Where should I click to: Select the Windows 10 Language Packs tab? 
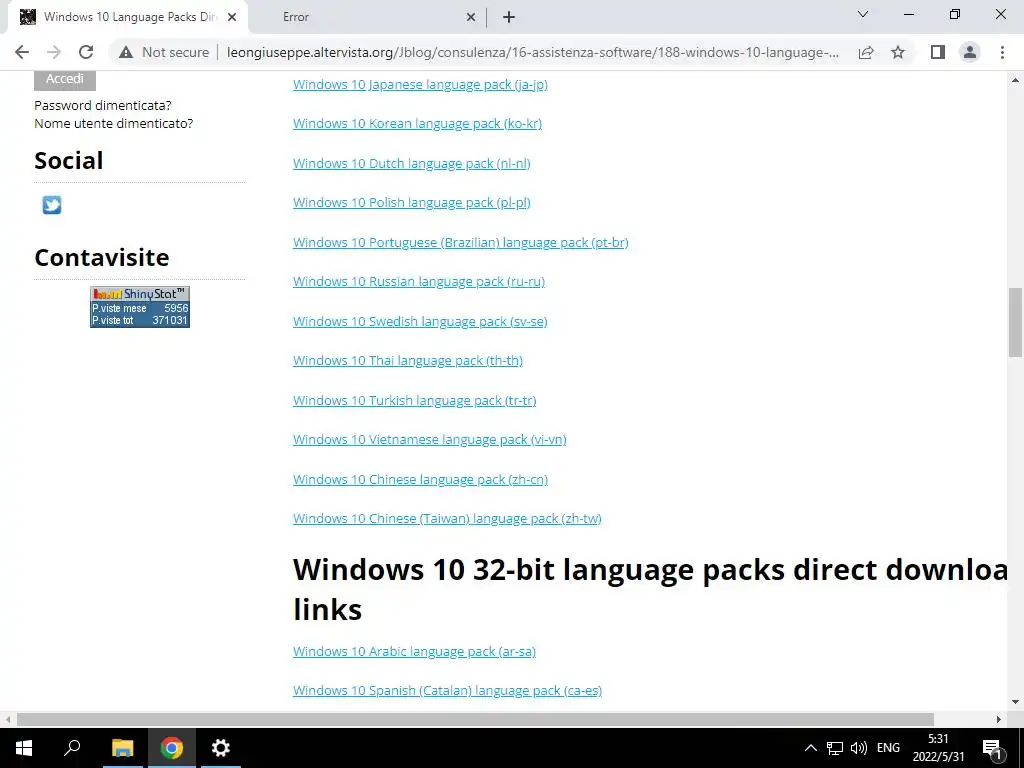point(127,18)
